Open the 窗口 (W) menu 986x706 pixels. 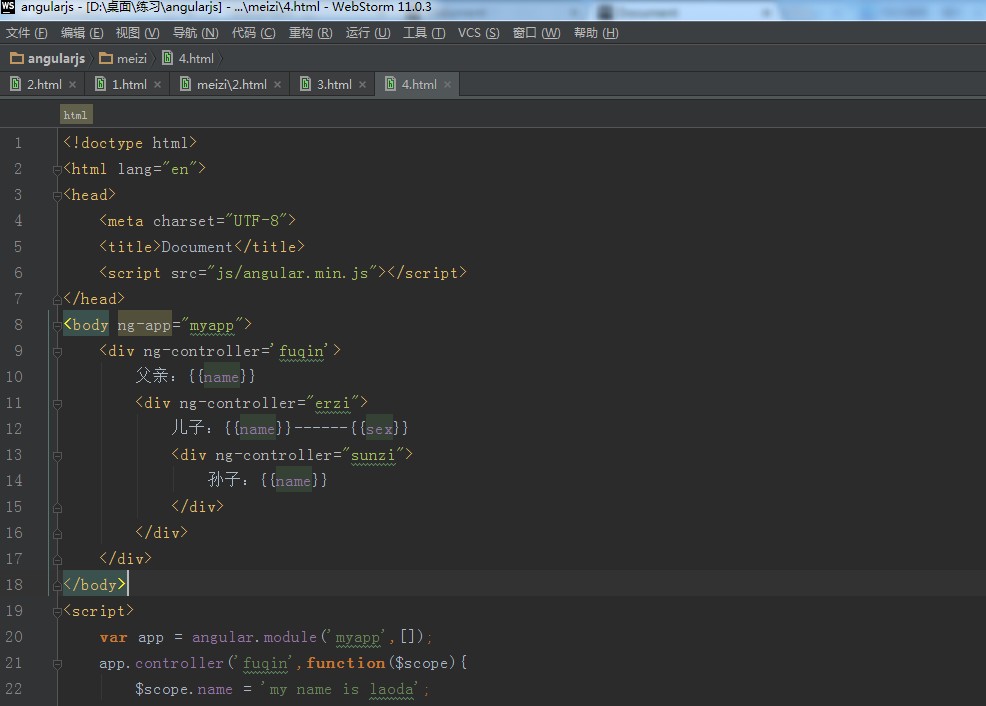pos(536,33)
